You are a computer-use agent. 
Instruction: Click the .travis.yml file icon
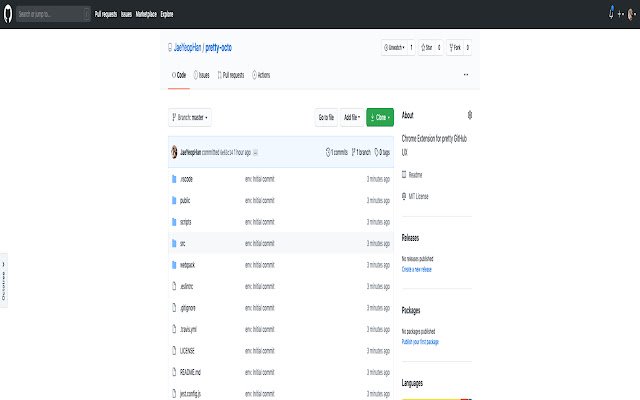click(x=174, y=329)
